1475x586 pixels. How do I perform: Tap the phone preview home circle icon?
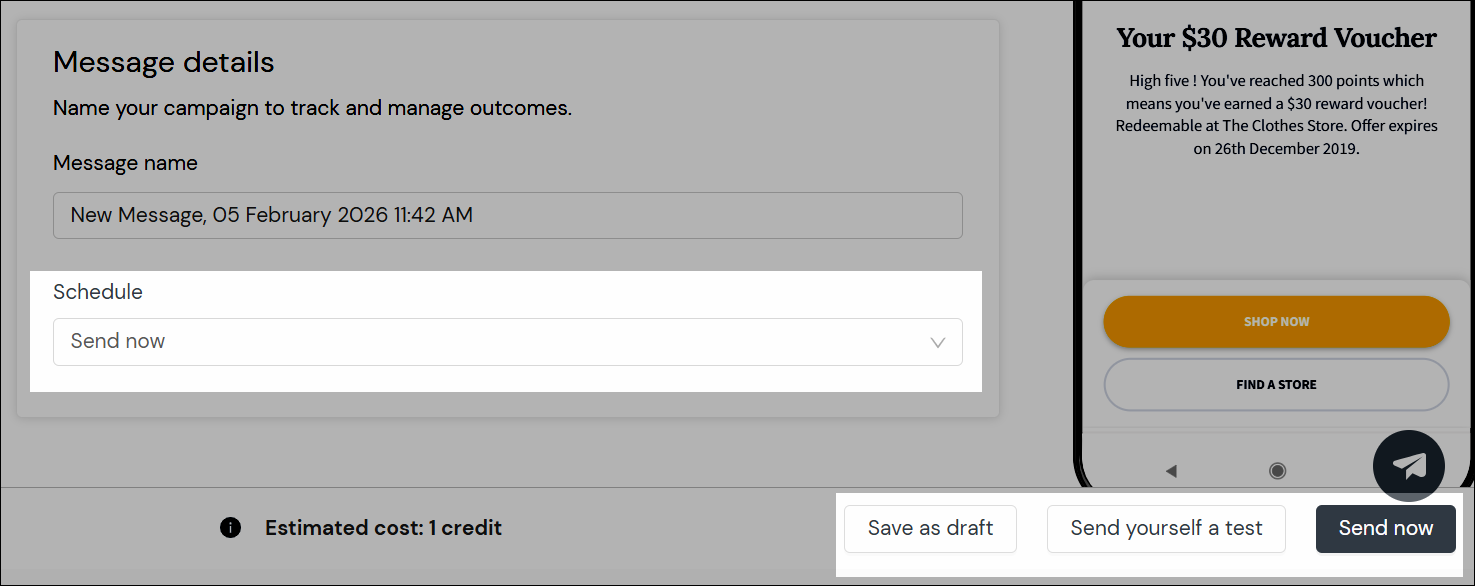(1277, 471)
